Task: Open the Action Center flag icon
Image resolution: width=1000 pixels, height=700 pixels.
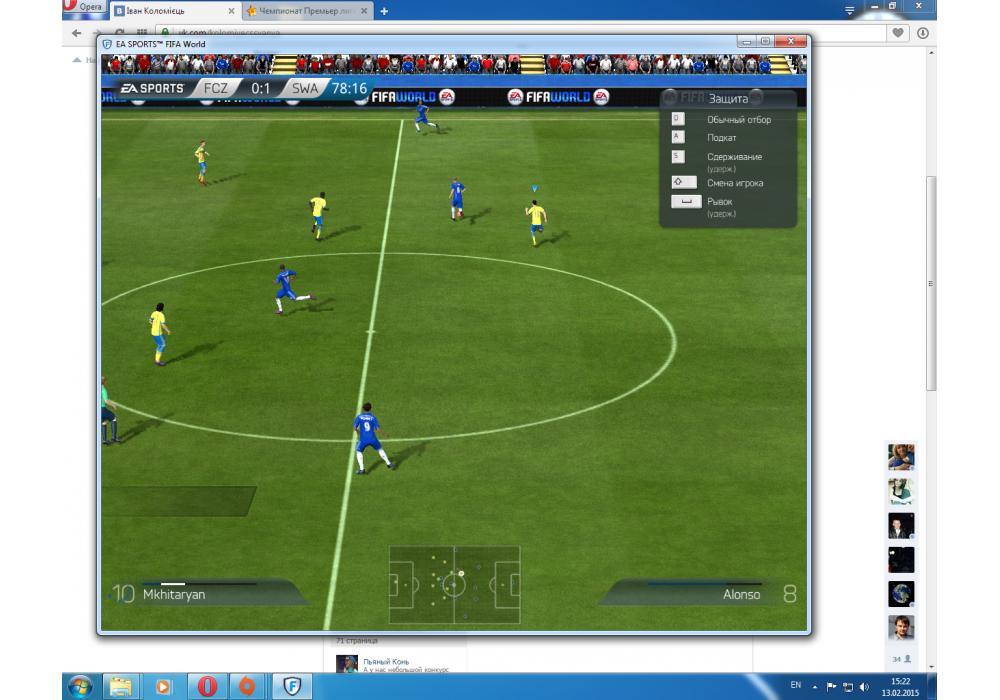Action: tap(831, 687)
